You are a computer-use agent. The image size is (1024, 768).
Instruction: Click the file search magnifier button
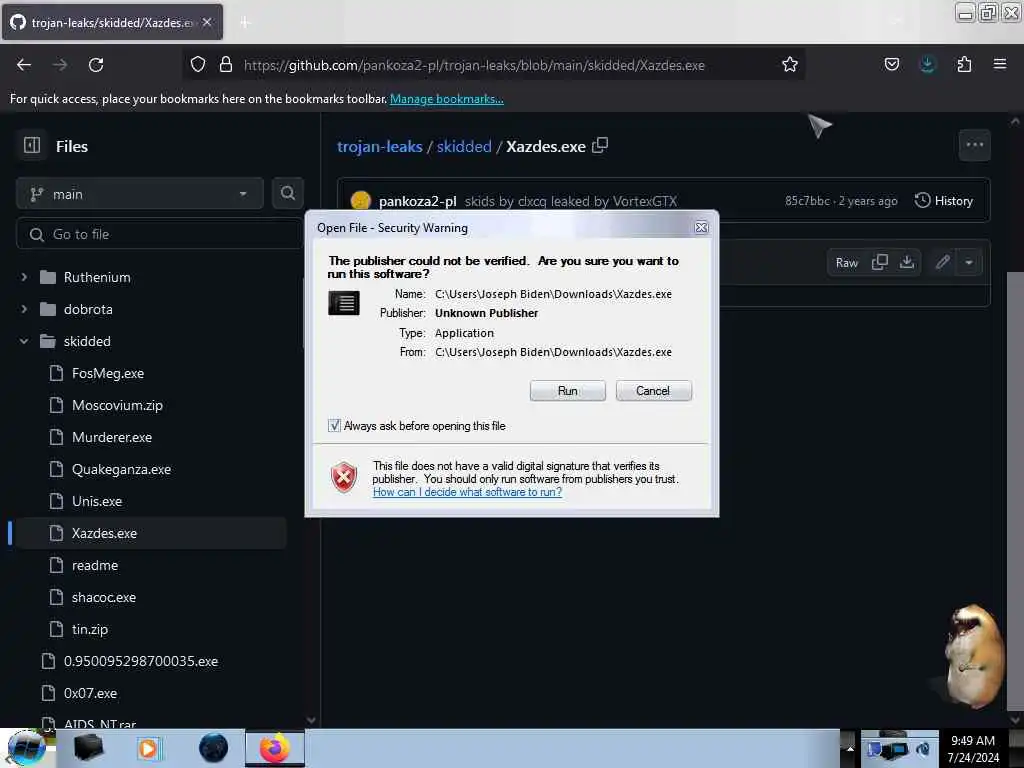[x=288, y=193]
